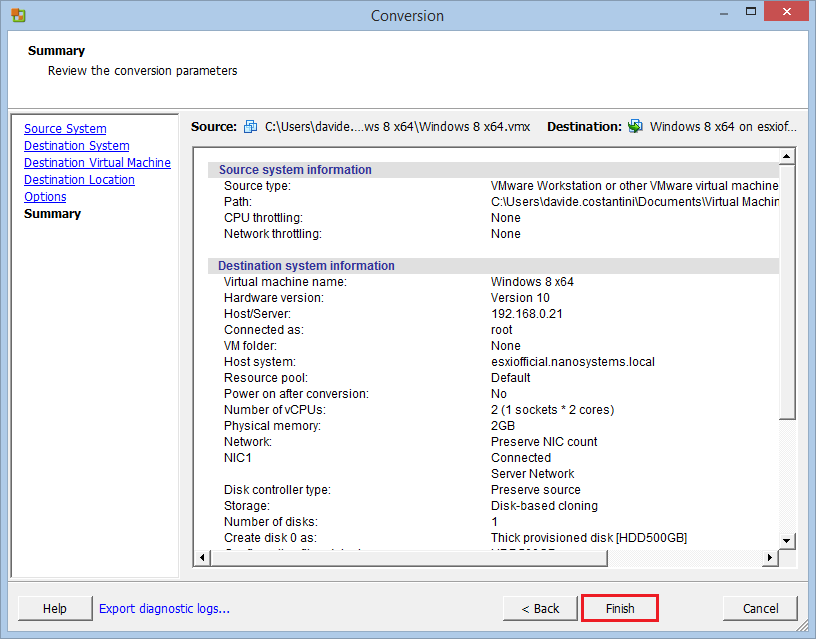Click the Disk-based cloning value
The height and width of the screenshot is (639, 816).
tap(544, 506)
